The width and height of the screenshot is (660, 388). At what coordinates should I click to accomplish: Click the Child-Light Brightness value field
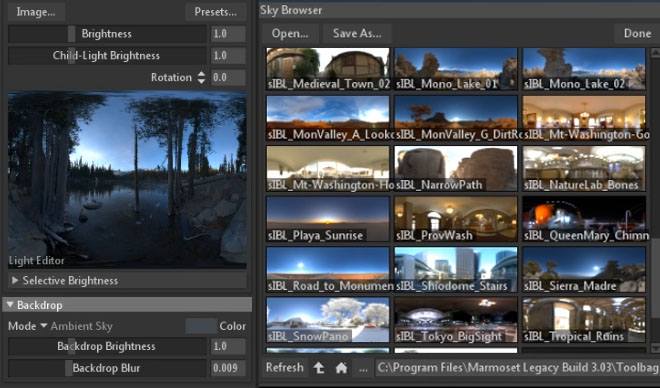click(x=228, y=56)
